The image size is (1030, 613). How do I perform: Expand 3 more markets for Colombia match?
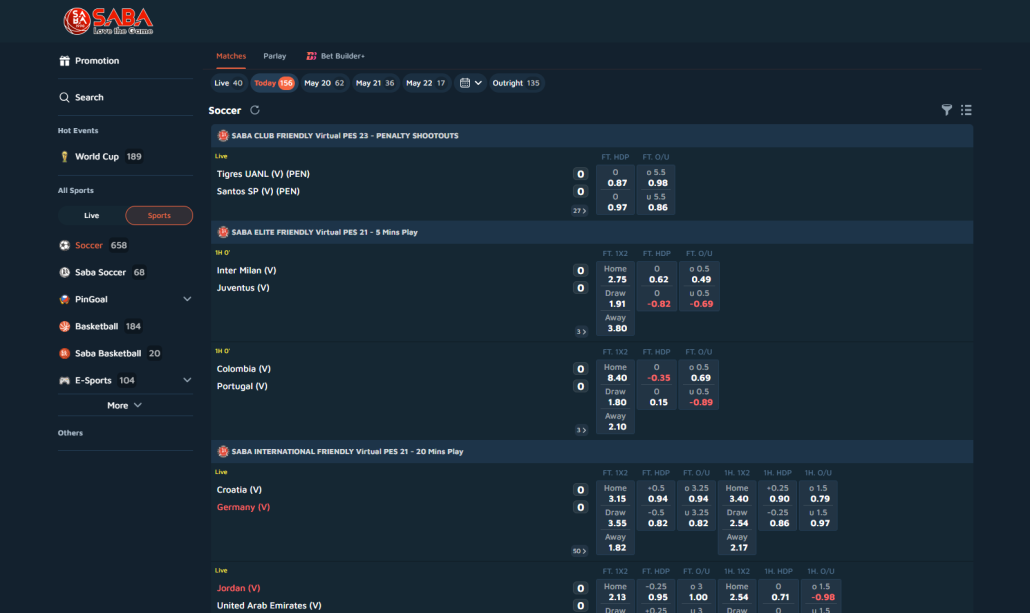[x=581, y=430]
